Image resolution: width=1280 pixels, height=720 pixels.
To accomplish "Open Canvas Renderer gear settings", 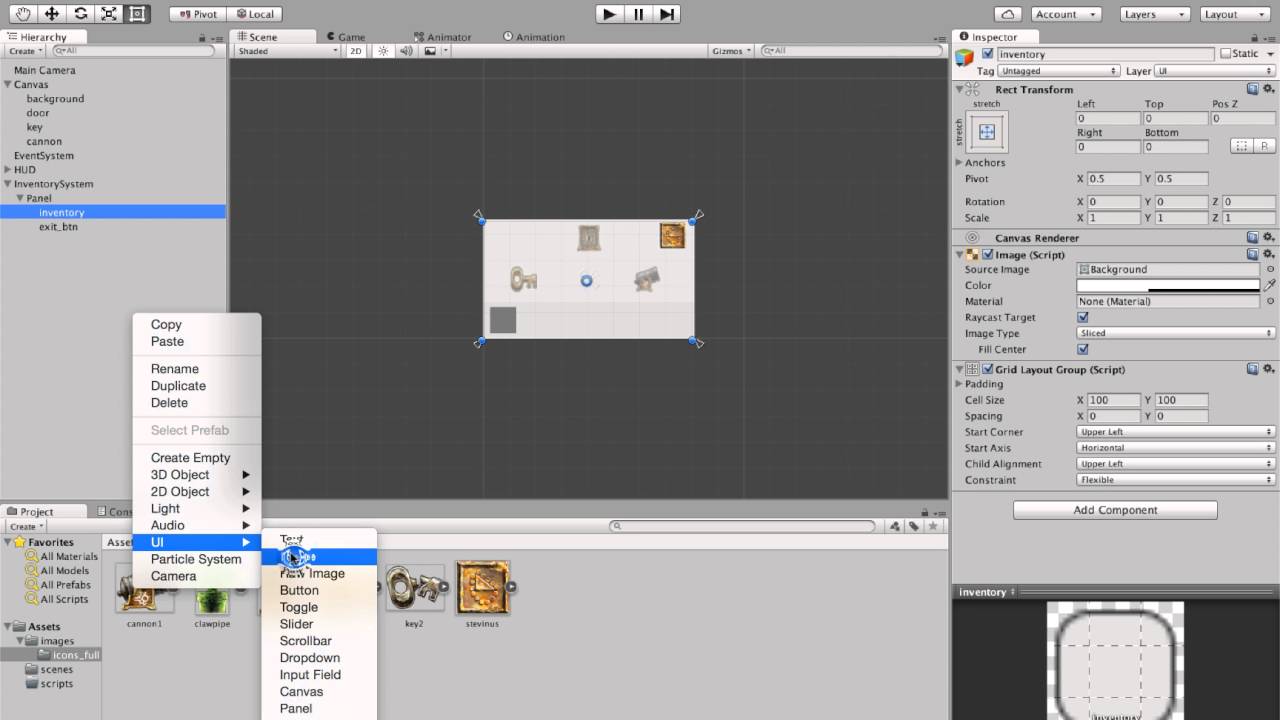I will 1268,238.
